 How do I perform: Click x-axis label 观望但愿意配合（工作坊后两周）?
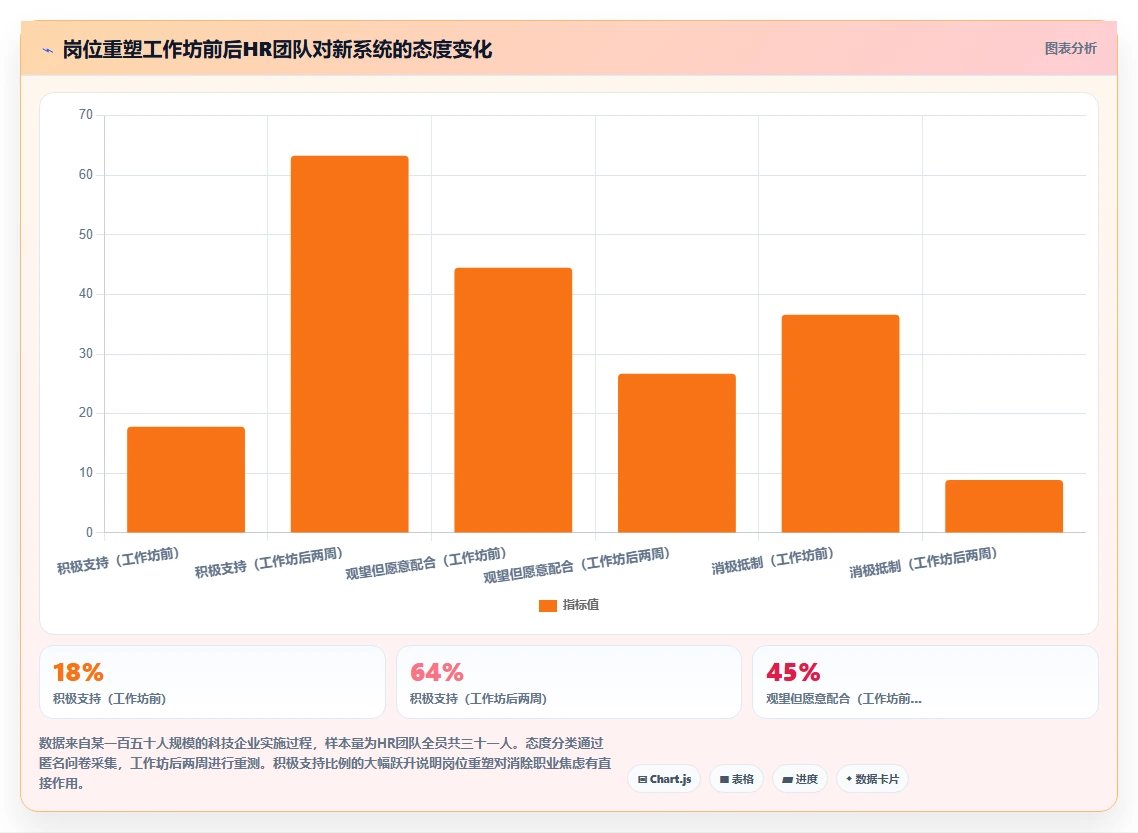coord(577,565)
